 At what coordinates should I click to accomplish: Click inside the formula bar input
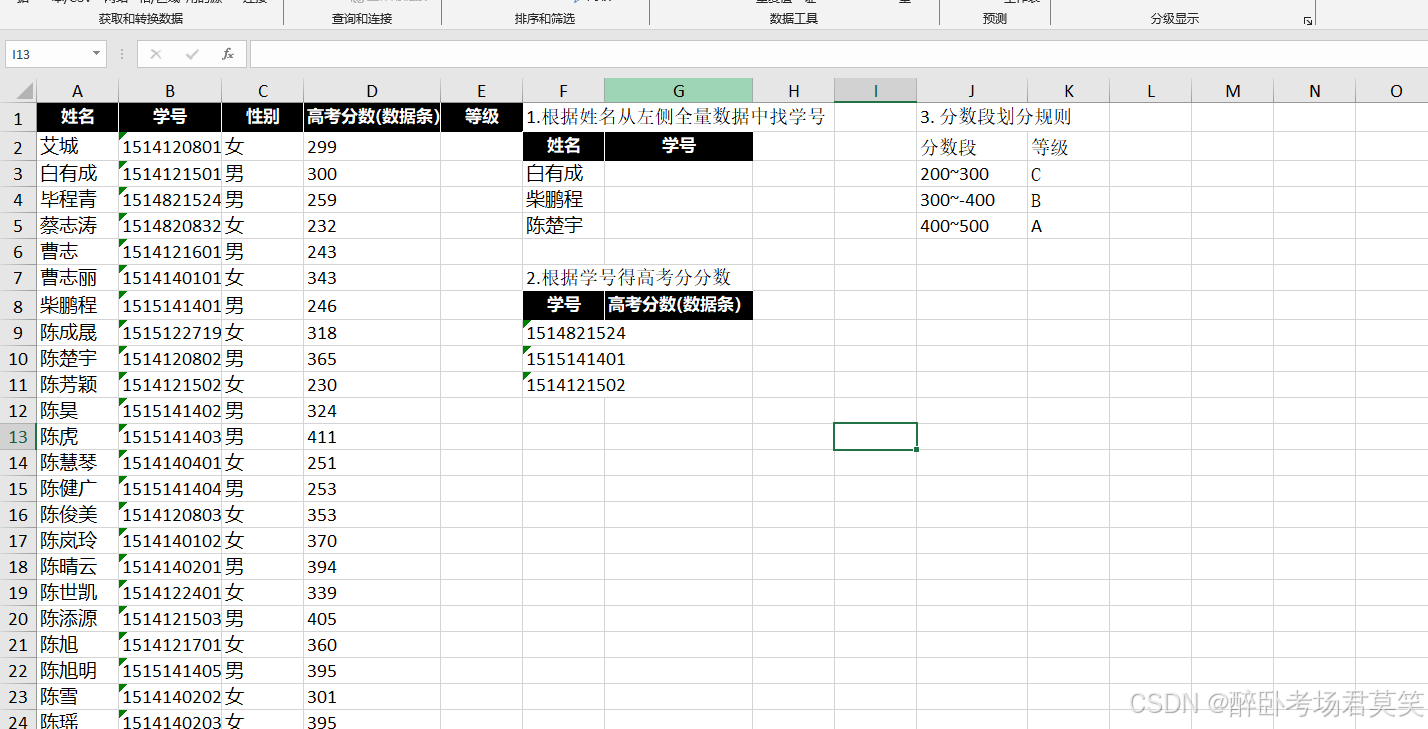pos(836,54)
